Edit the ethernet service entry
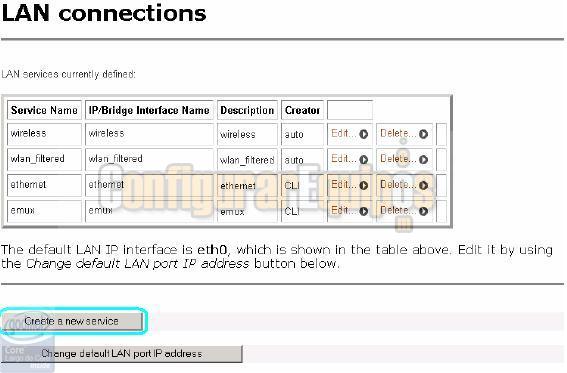Viewport: 567px width, 373px height. tap(344, 185)
